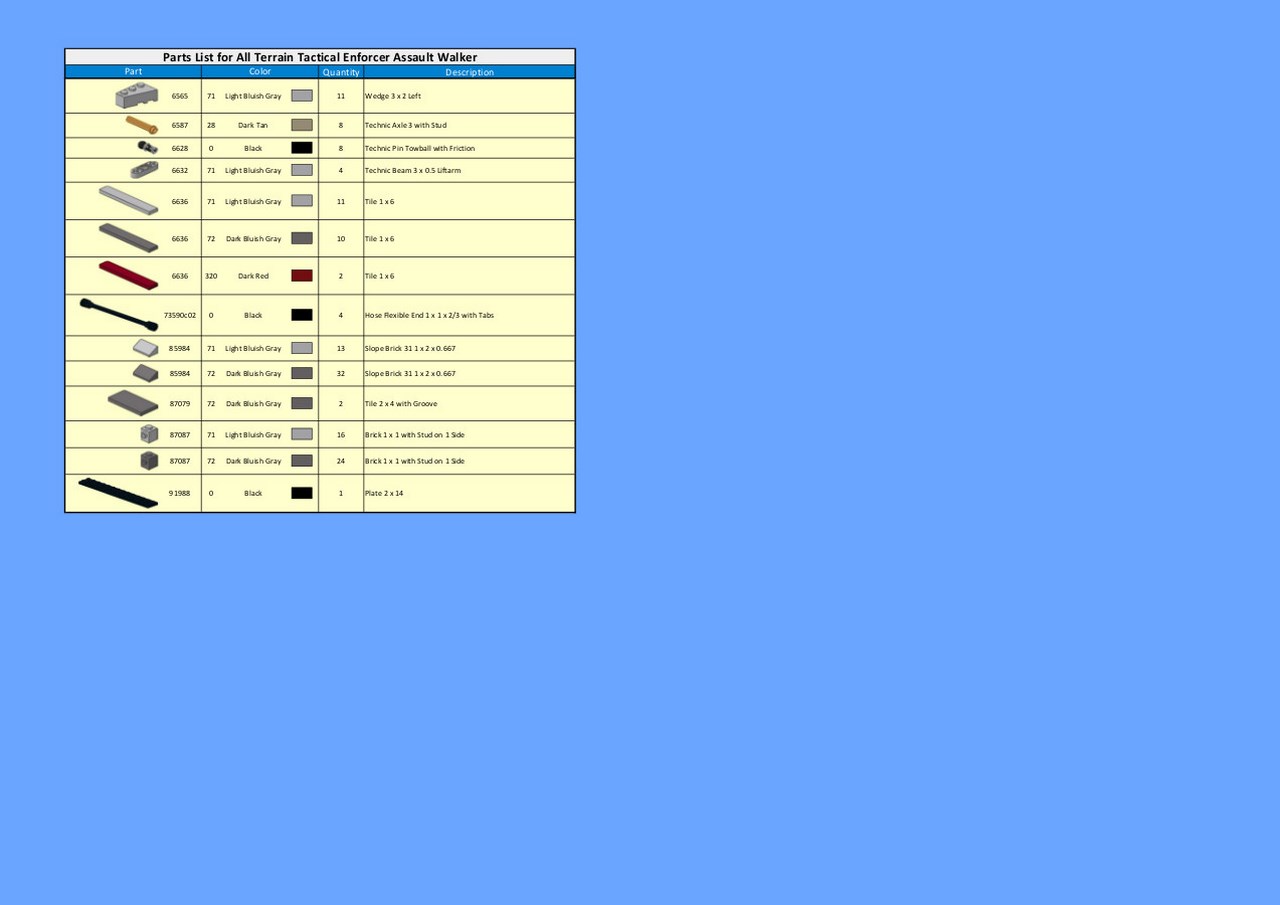Click the quantity value 24
Screen dimensions: 1280x905
[x=341, y=461]
